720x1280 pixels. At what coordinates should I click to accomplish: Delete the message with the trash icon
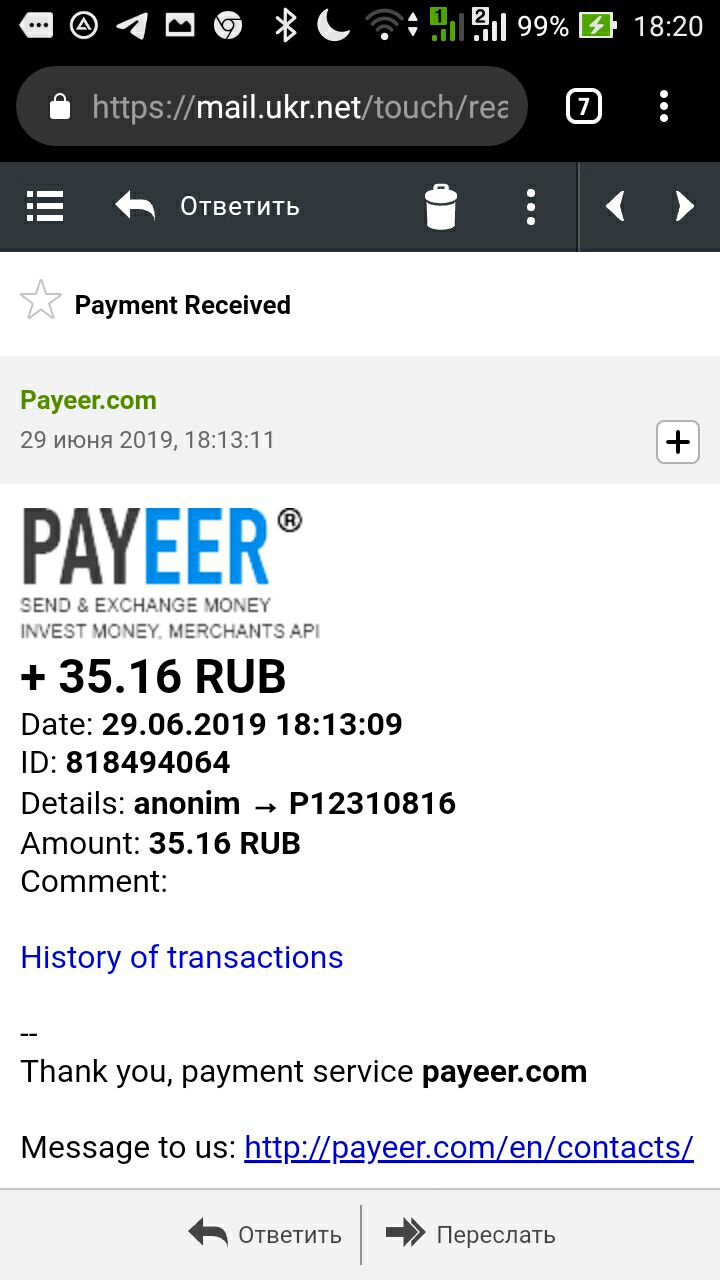pyautogui.click(x=441, y=207)
